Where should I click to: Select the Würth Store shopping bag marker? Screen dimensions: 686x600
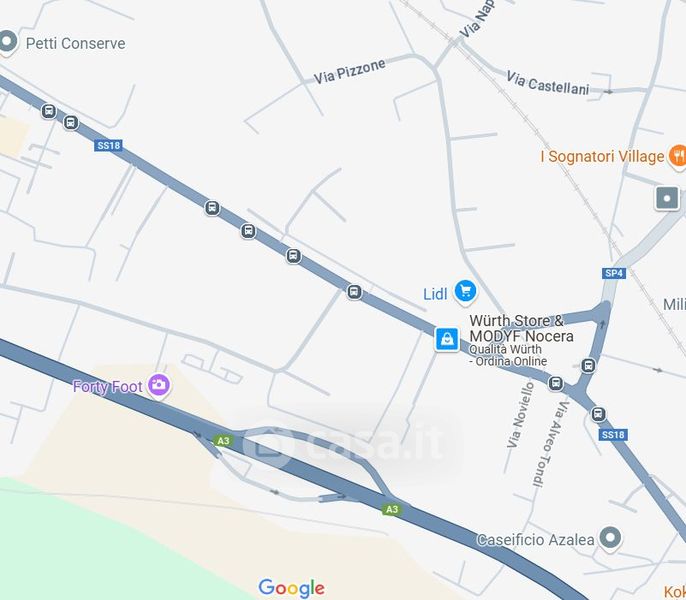coord(447,339)
